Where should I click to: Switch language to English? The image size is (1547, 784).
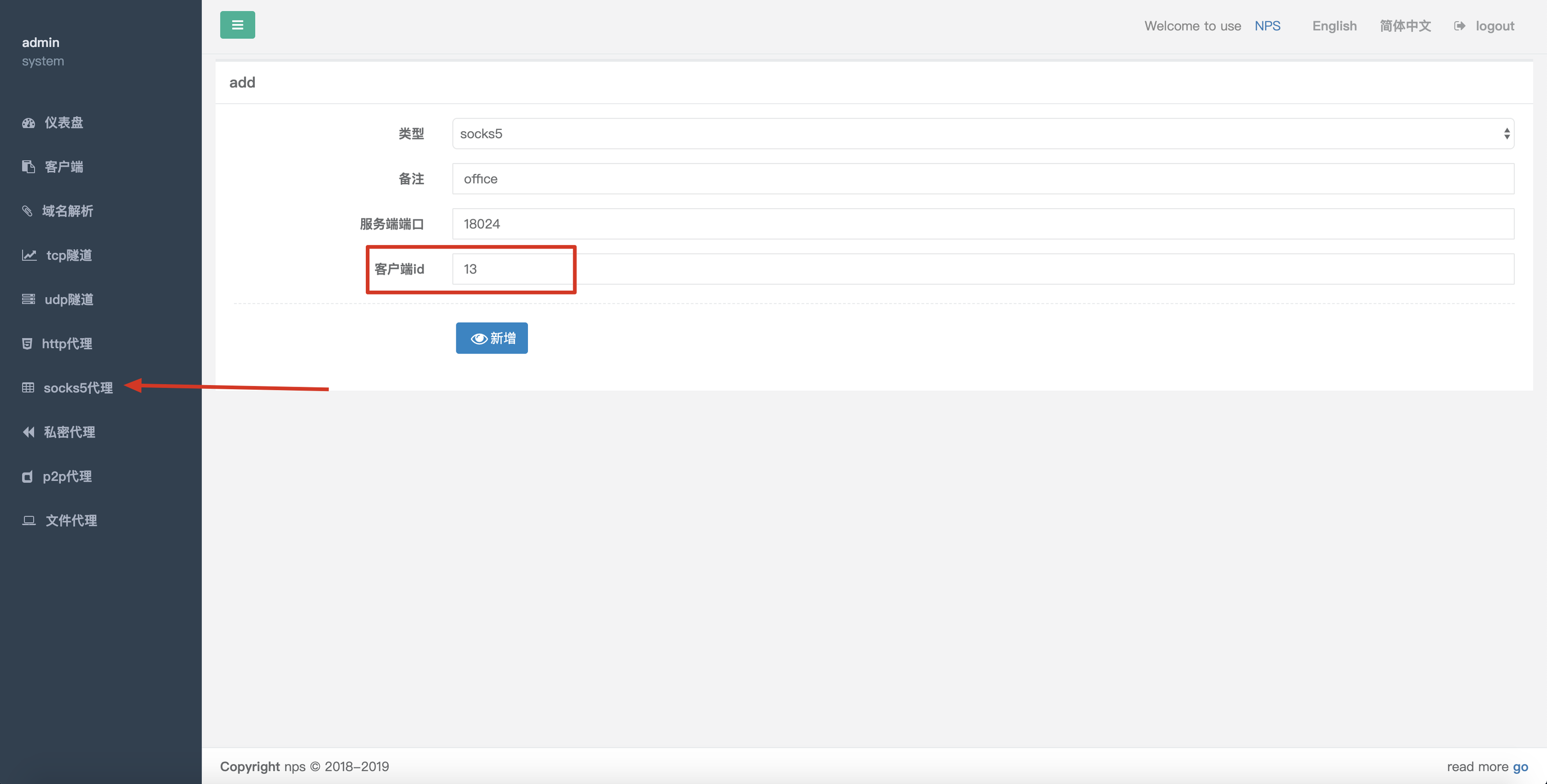click(1334, 26)
